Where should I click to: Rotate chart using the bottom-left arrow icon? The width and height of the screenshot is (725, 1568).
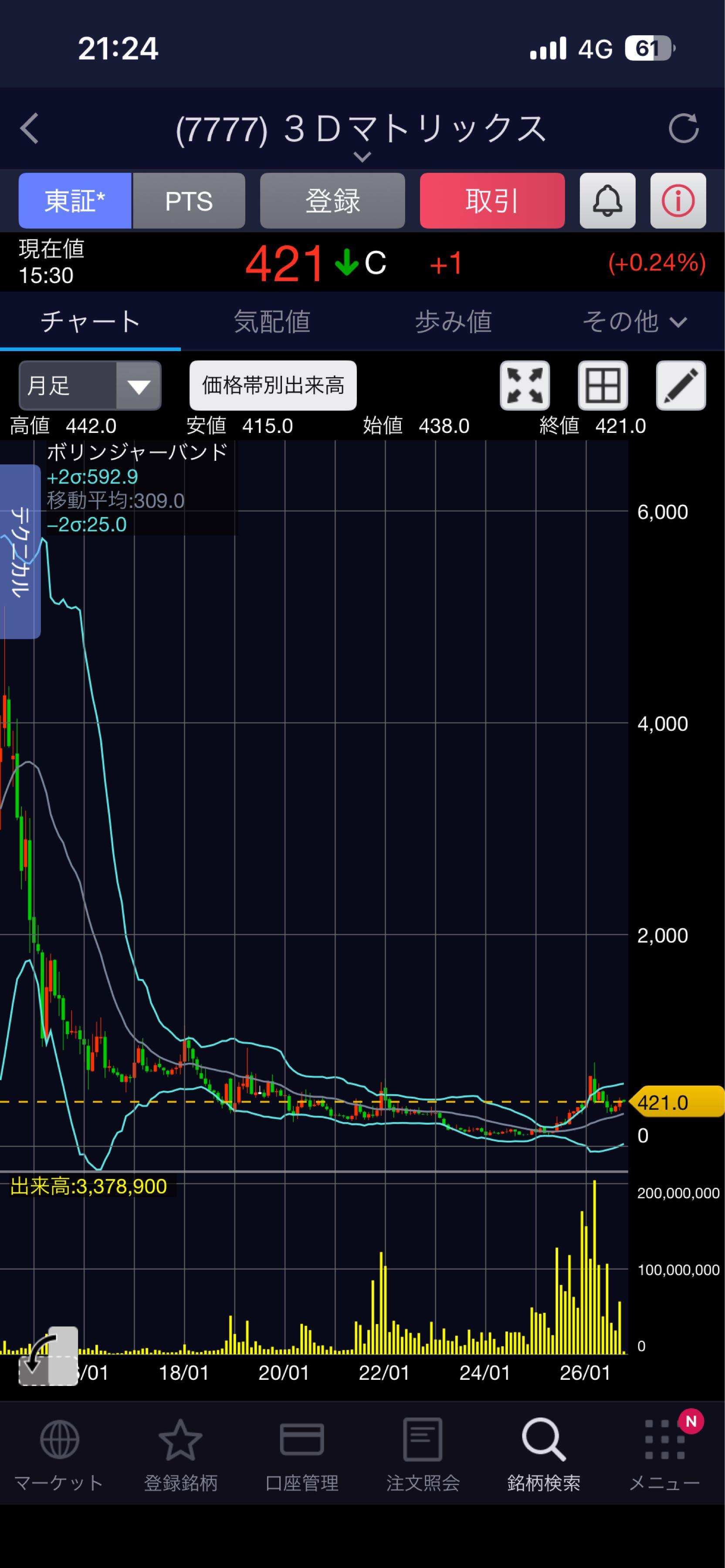coord(48,1356)
